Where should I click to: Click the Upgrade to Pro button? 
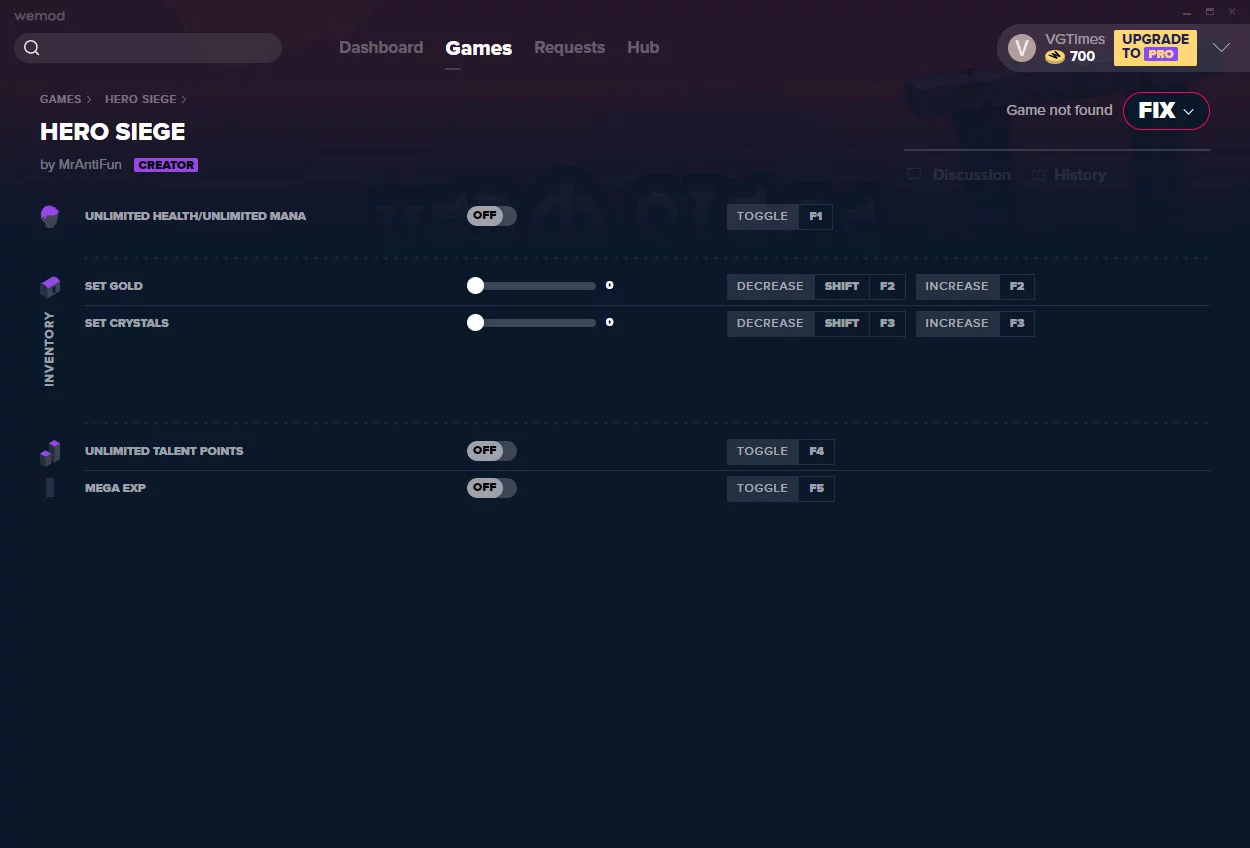pos(1155,47)
